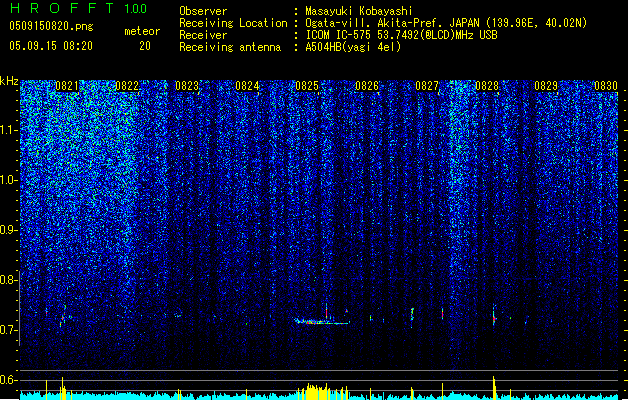Click the 0824 time marker
This screenshot has width=629, height=400.
[x=247, y=86]
